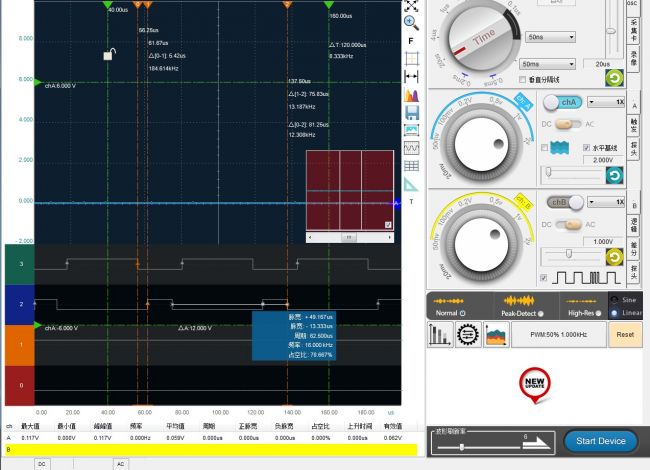
Task: Switch to the 触发 side tab
Action: pyautogui.click(x=633, y=125)
